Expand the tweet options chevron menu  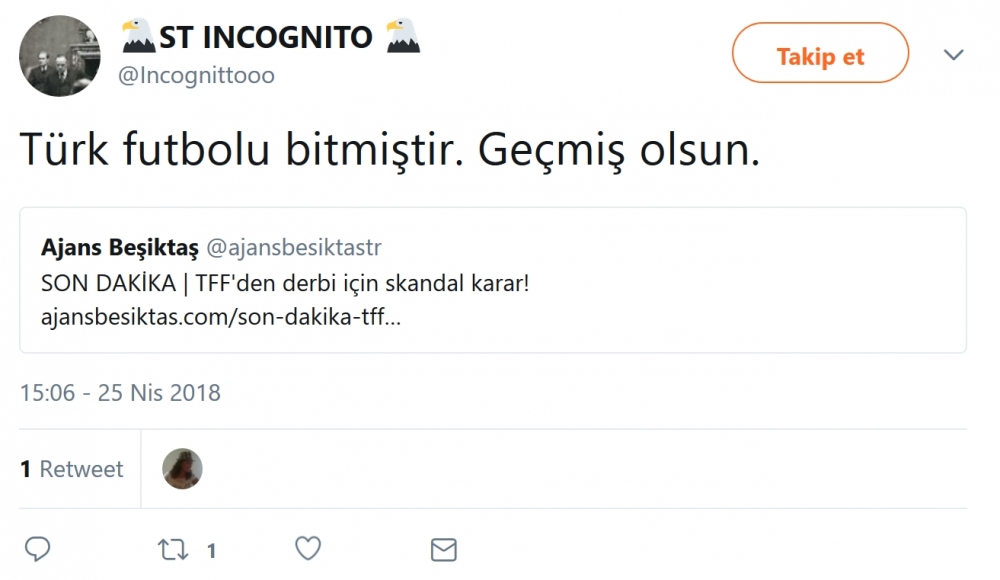953,53
